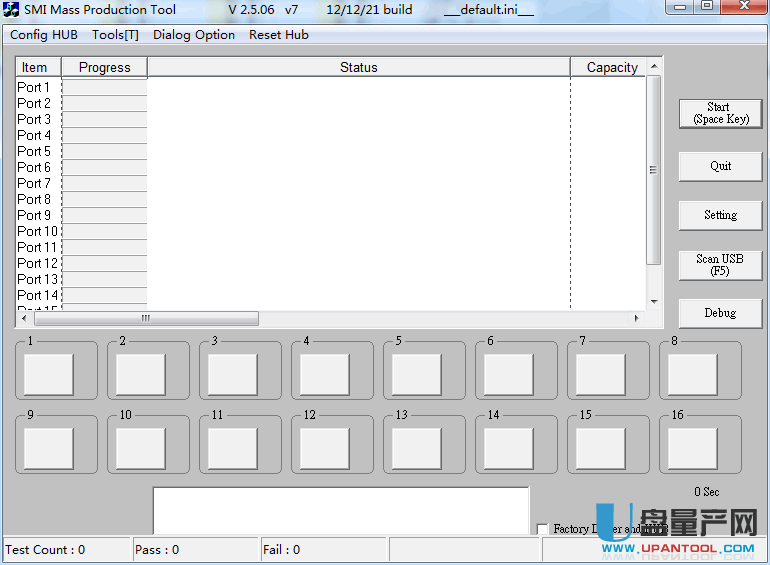770x565 pixels.
Task: Click the Debug button
Action: (x=720, y=313)
